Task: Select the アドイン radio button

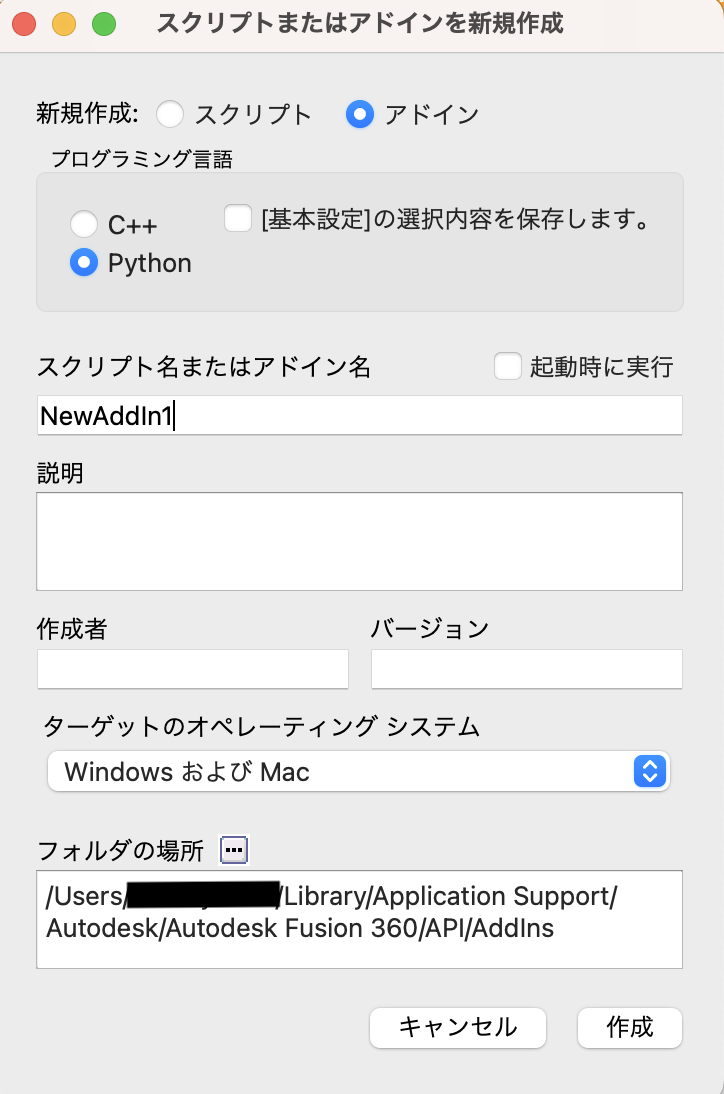Action: point(360,114)
